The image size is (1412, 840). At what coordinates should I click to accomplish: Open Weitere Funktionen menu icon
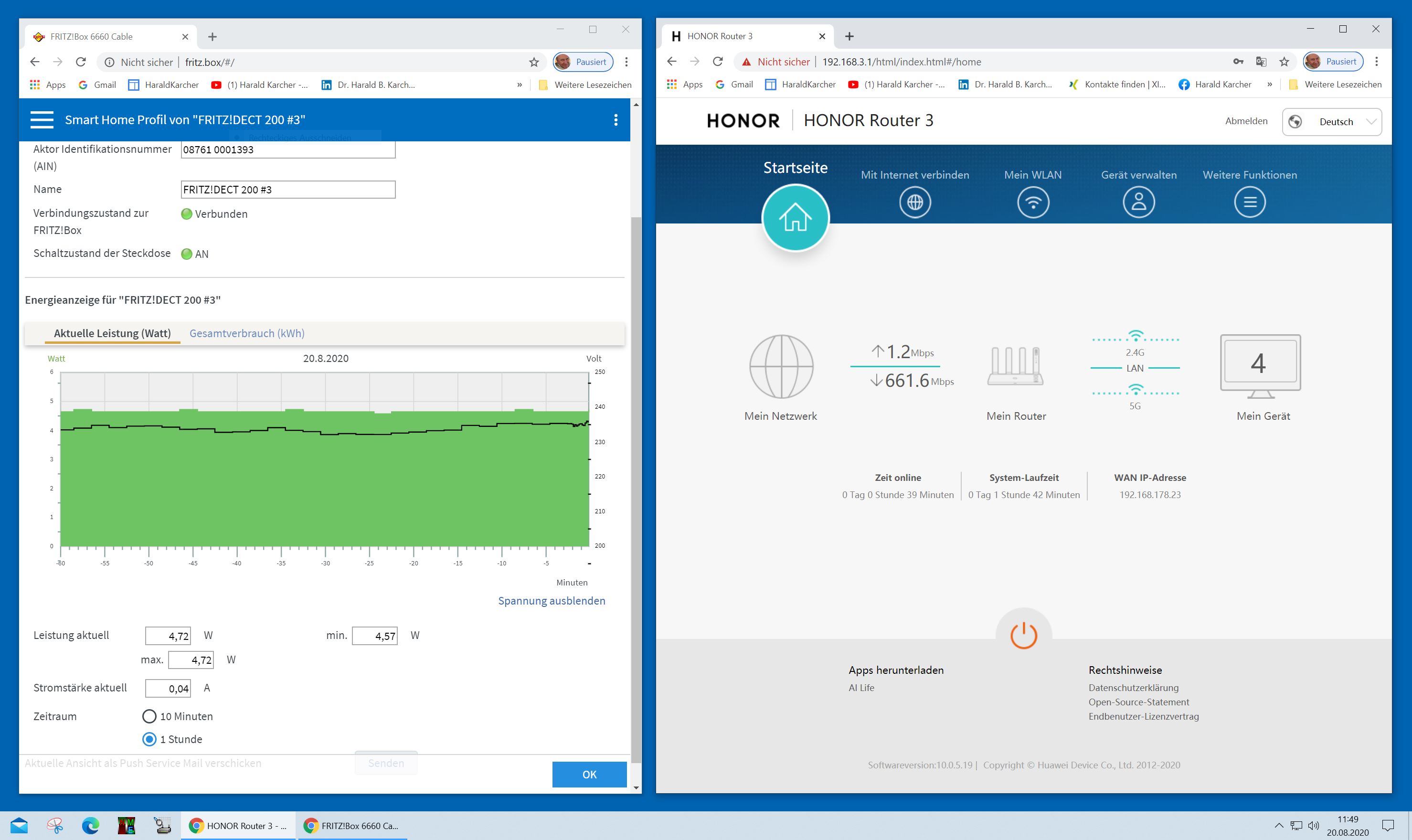(1250, 202)
